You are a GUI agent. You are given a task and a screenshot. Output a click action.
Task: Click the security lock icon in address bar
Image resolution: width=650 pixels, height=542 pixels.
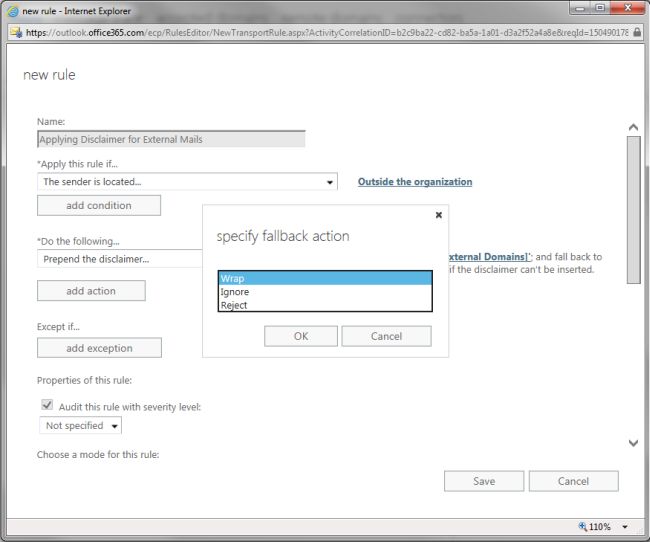coord(637,32)
